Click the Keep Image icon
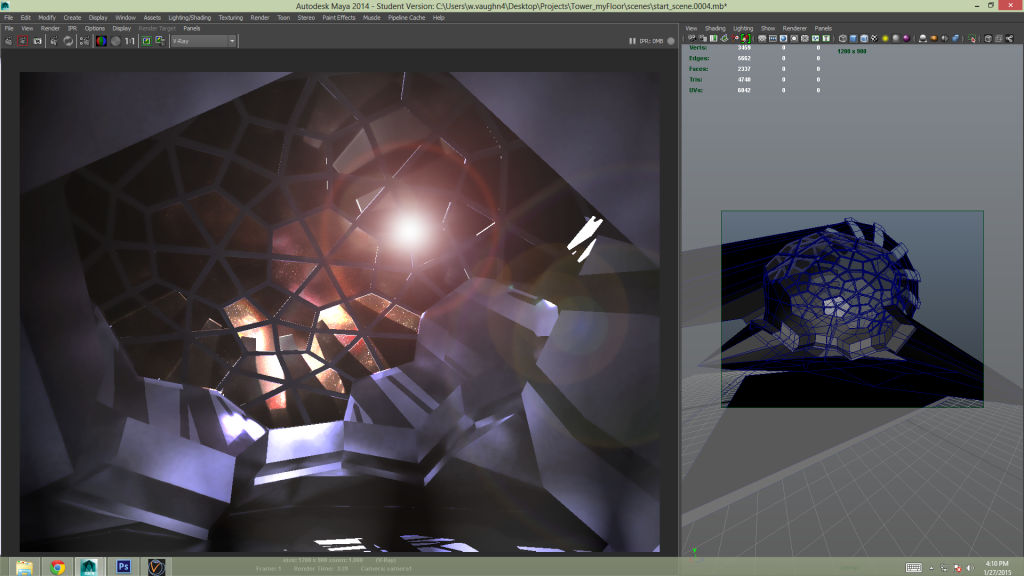 [146, 41]
